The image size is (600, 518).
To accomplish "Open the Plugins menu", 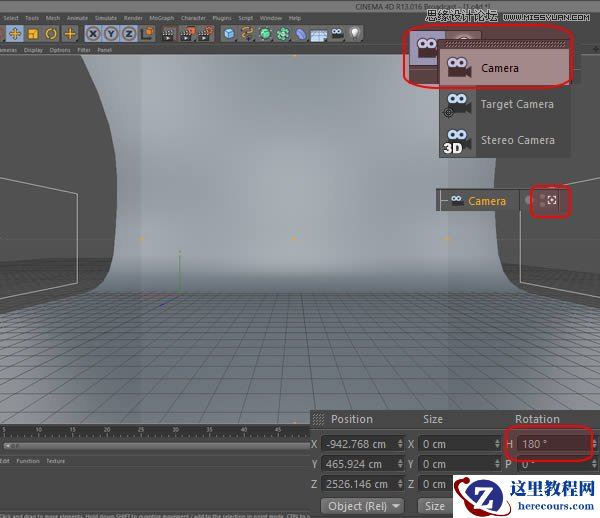I will click(x=222, y=18).
